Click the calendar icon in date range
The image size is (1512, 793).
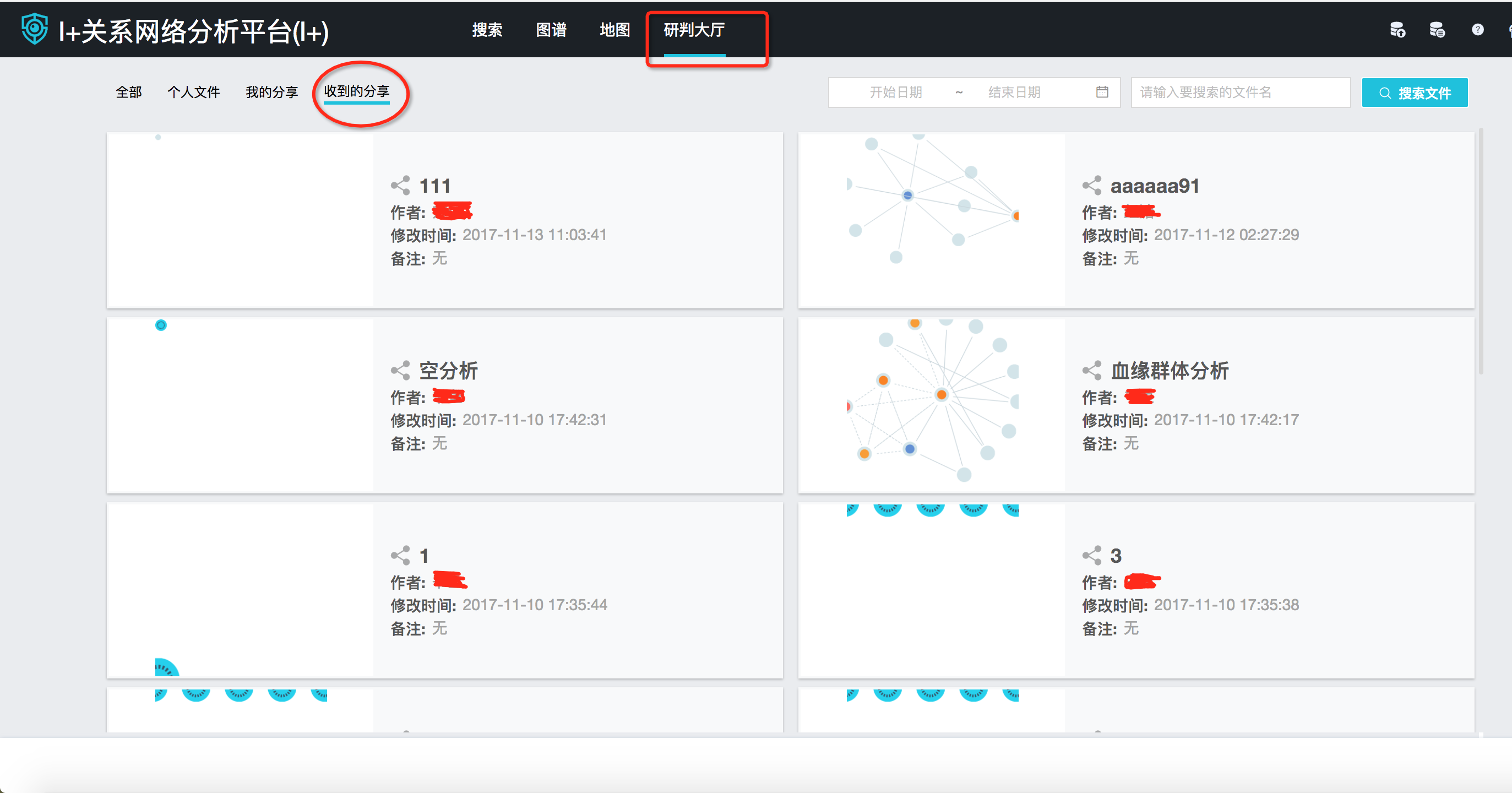pyautogui.click(x=1102, y=91)
